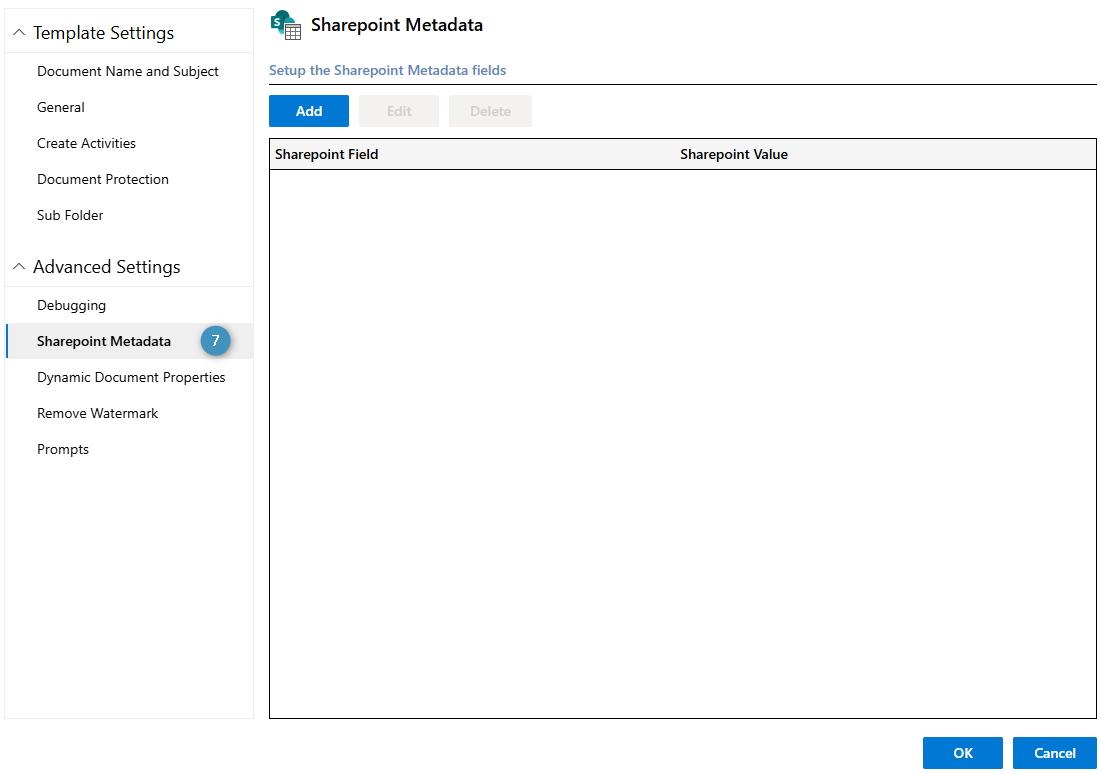The height and width of the screenshot is (774, 1101).
Task: Click the Sharepoint Value column header
Action: click(734, 154)
